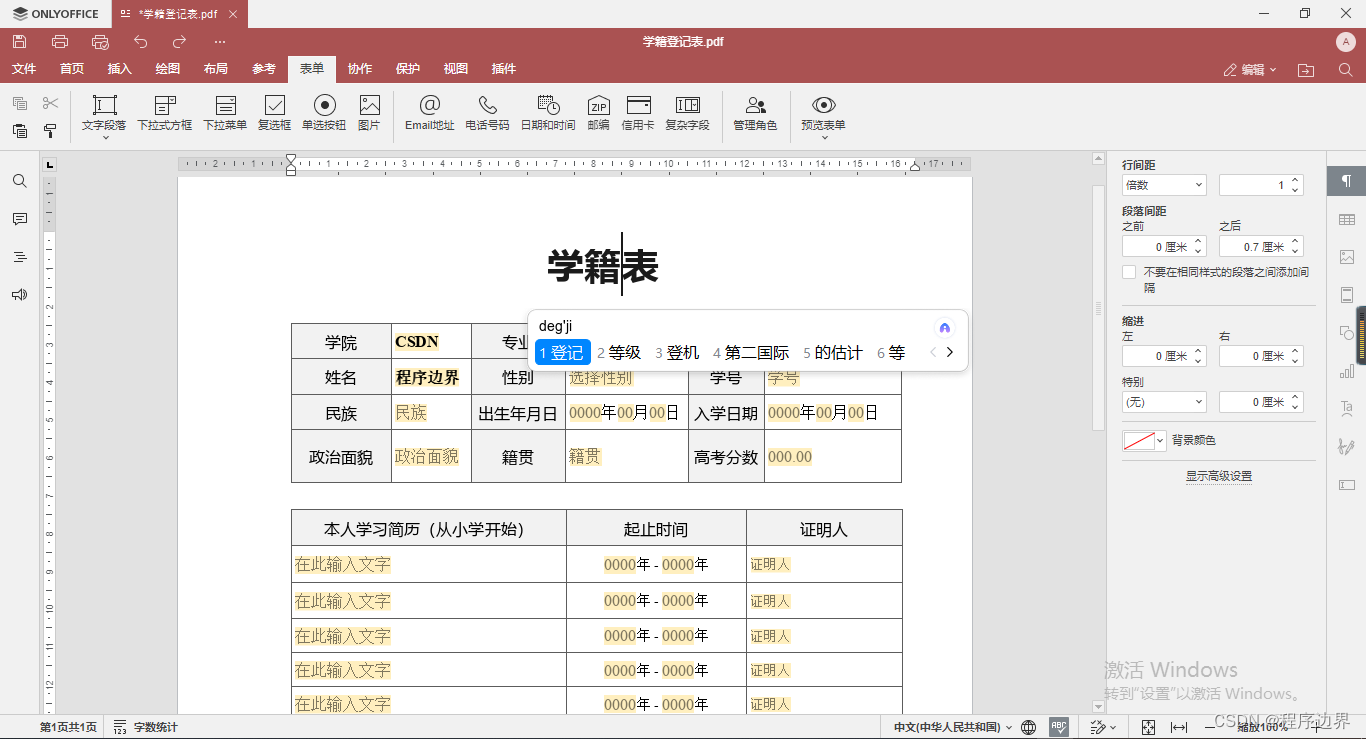This screenshot has height=739, width=1366.
Task: Open the image settings sidebar tab
Action: (x=1347, y=257)
